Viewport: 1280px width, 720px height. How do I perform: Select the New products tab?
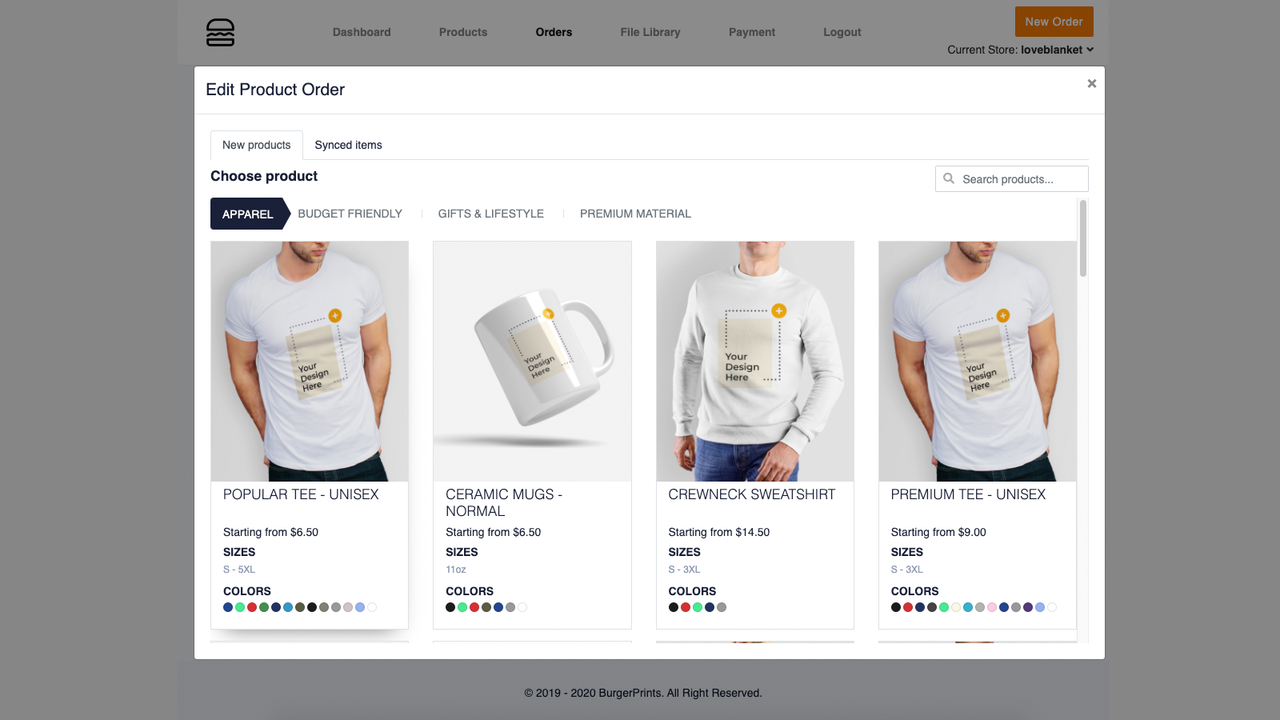256,144
